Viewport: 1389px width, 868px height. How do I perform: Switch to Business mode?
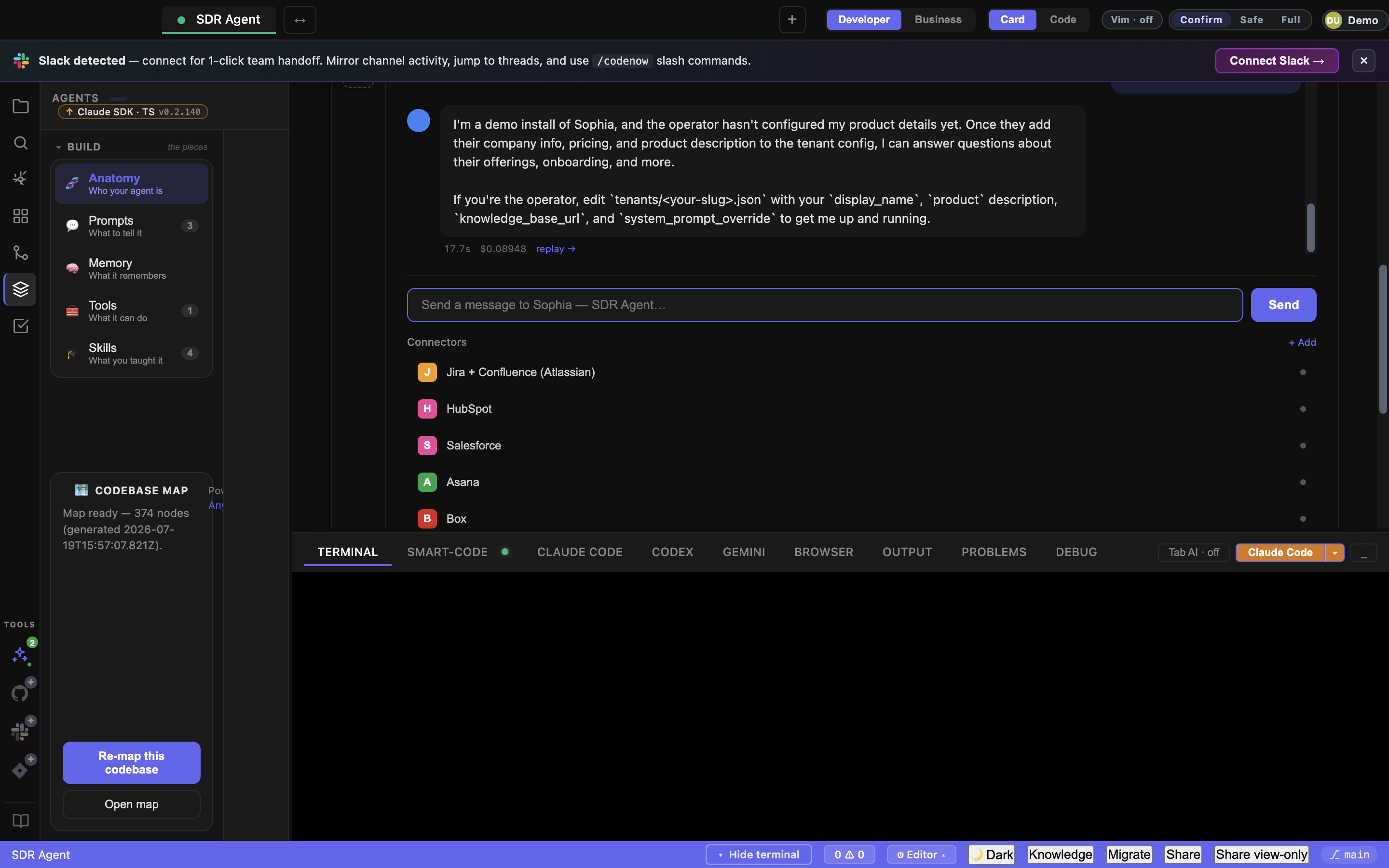938,19
